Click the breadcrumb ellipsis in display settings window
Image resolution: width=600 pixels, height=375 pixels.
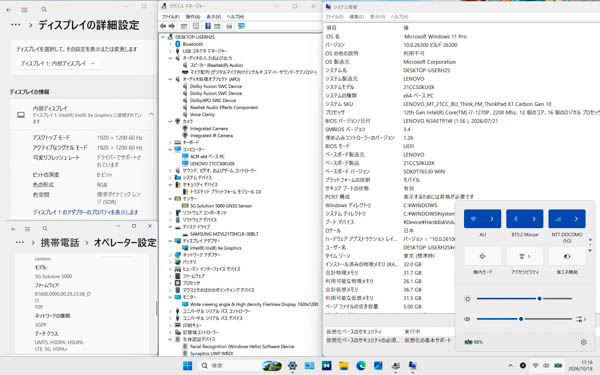pyautogui.click(x=16, y=25)
